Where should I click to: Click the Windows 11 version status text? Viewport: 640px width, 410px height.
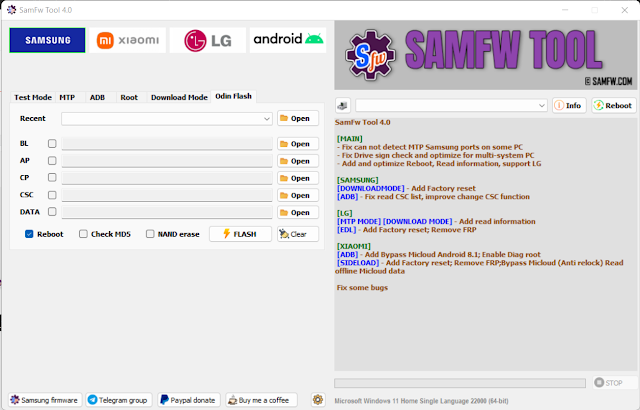(422, 401)
